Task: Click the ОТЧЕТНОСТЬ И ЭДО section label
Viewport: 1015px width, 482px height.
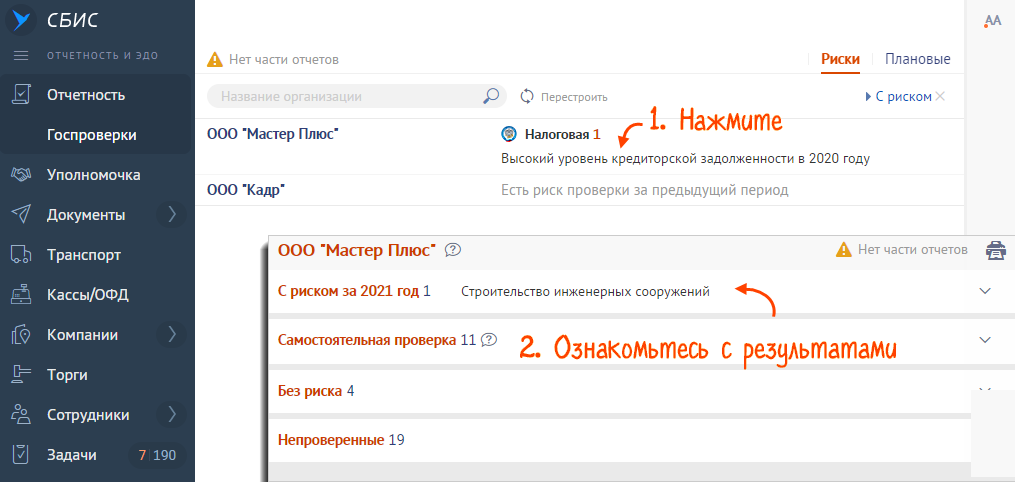Action: 102,56
